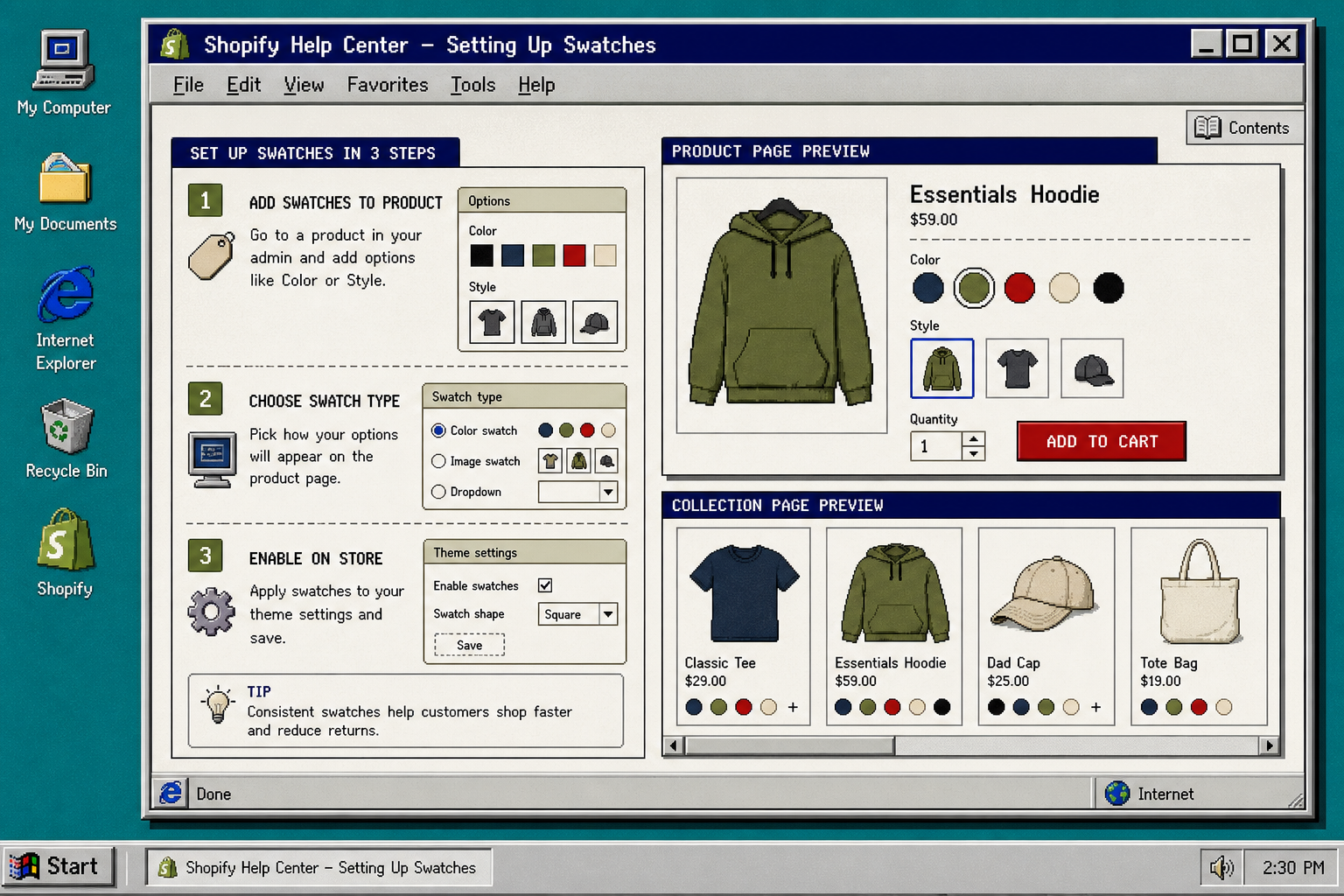
Task: Choose T-shirt style in product preview
Action: (x=1017, y=368)
